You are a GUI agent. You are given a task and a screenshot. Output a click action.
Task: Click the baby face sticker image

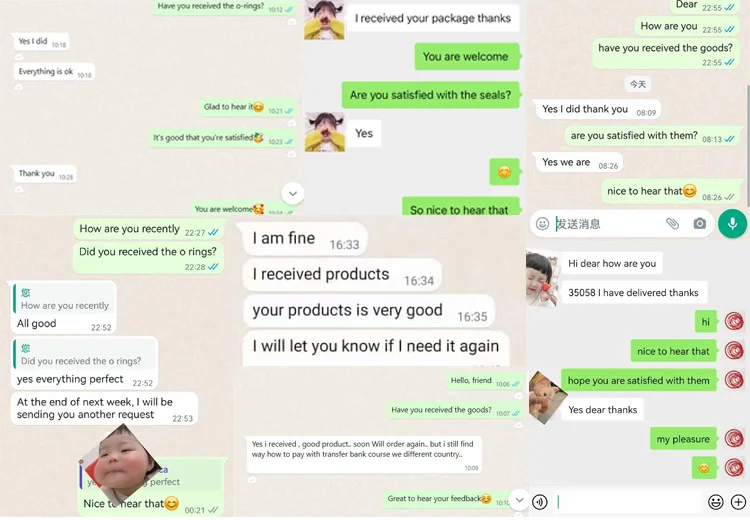tap(121, 462)
